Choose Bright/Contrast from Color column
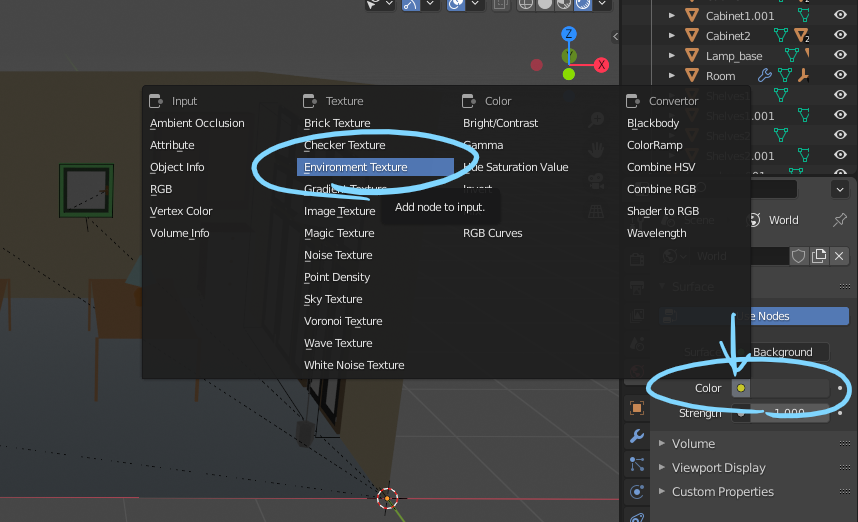 click(x=500, y=123)
